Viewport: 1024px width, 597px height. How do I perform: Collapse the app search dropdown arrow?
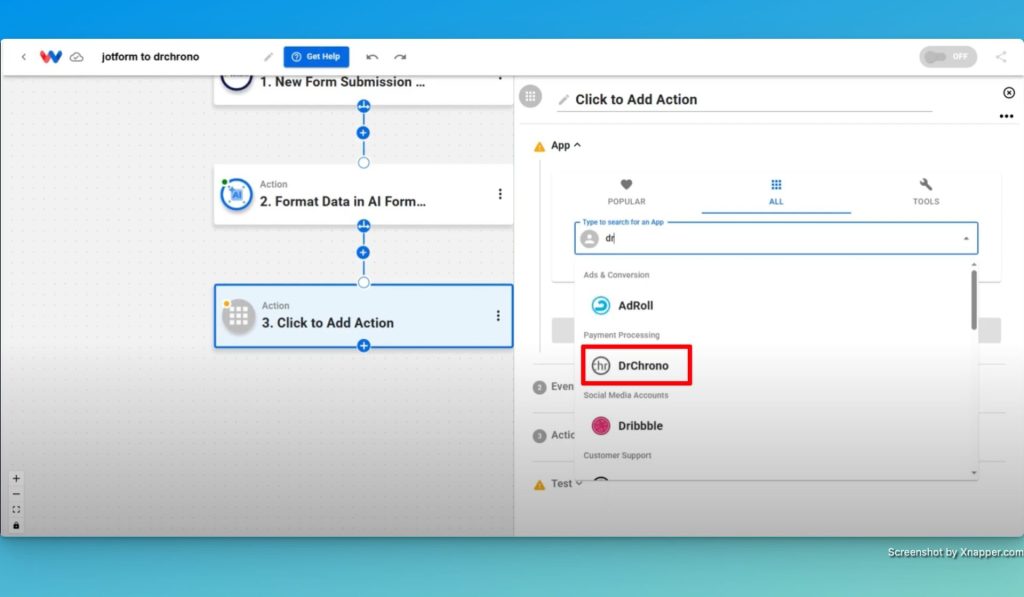(966, 238)
